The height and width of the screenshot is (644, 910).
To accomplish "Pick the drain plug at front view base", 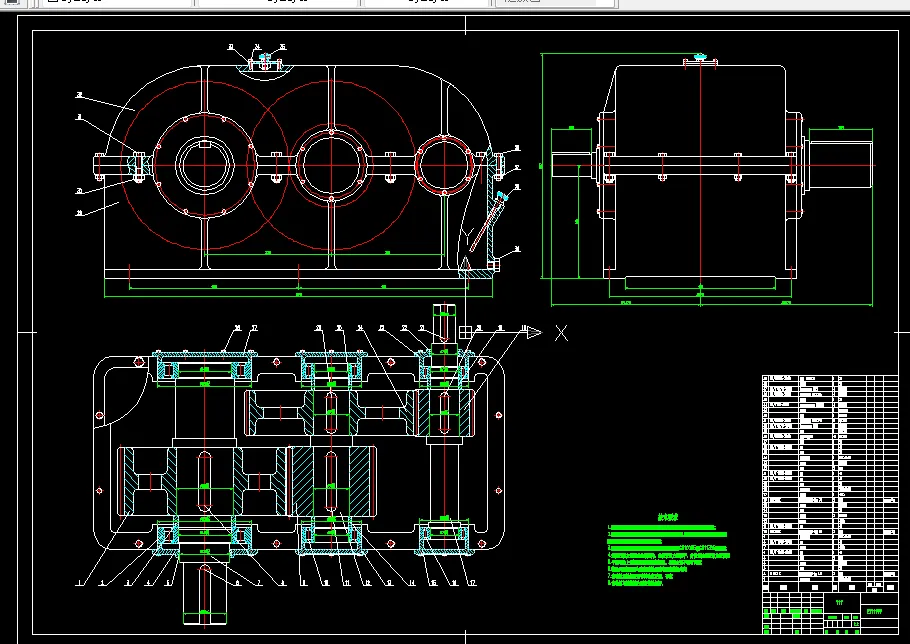I will click(x=493, y=265).
